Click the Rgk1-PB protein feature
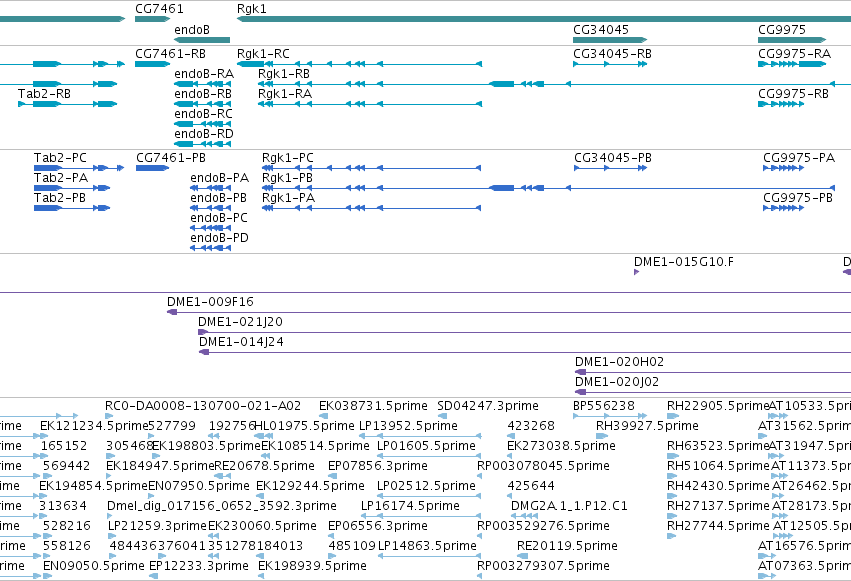Viewport: 851px width, 581px height. pos(548,188)
